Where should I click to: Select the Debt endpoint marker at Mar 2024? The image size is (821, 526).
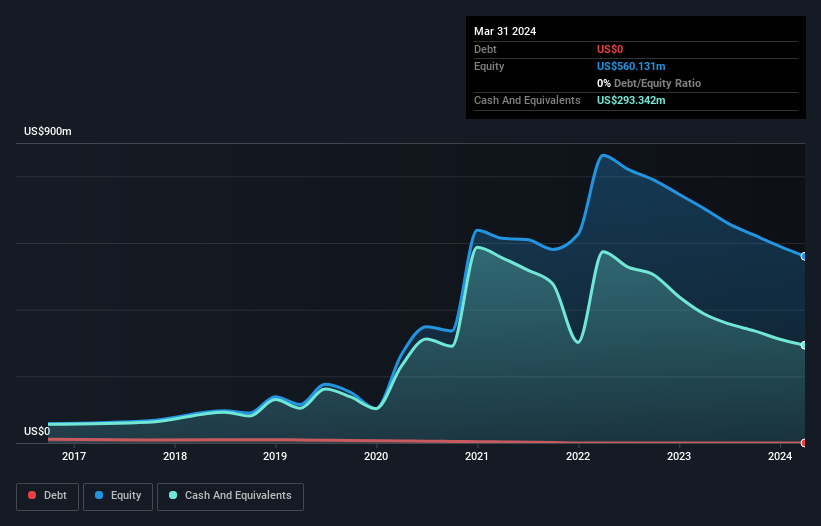(x=804, y=443)
